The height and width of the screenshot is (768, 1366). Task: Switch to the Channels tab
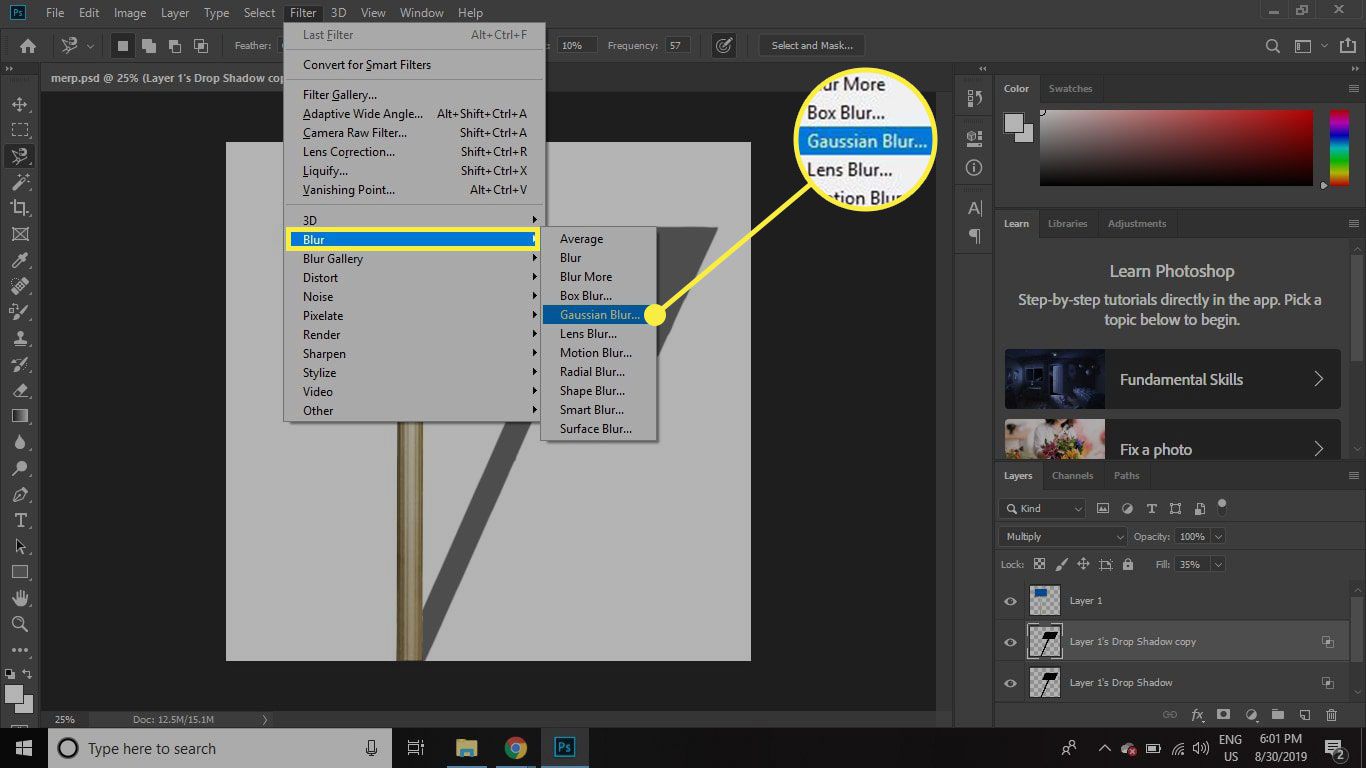tap(1072, 476)
